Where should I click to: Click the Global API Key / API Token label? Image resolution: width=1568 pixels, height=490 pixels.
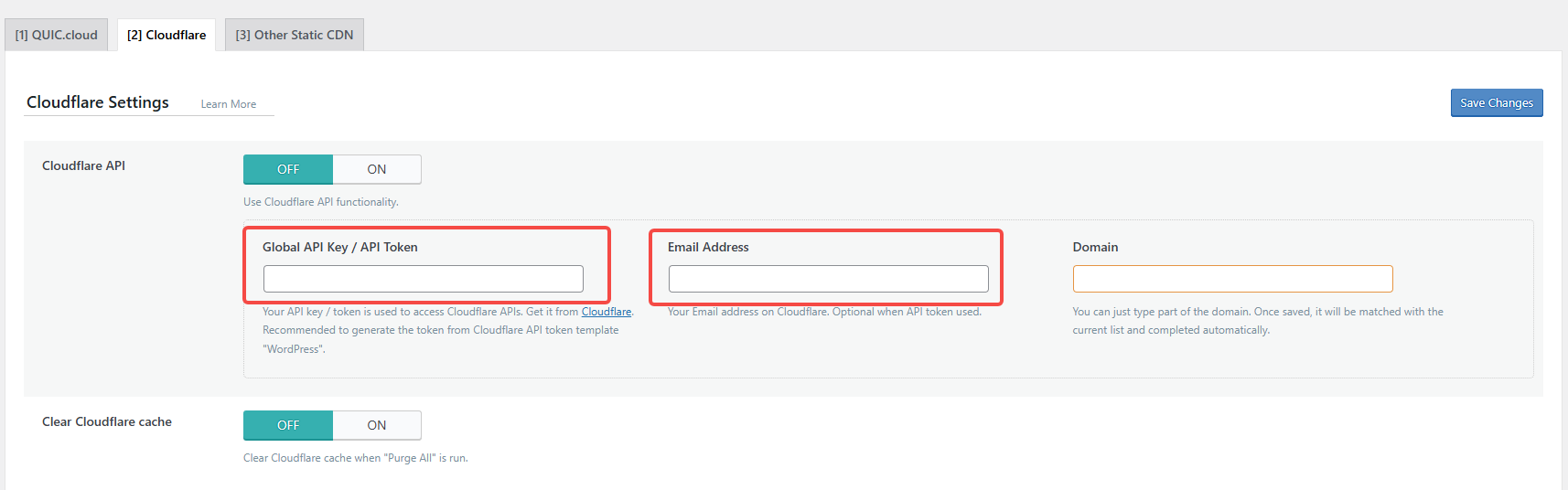point(340,247)
